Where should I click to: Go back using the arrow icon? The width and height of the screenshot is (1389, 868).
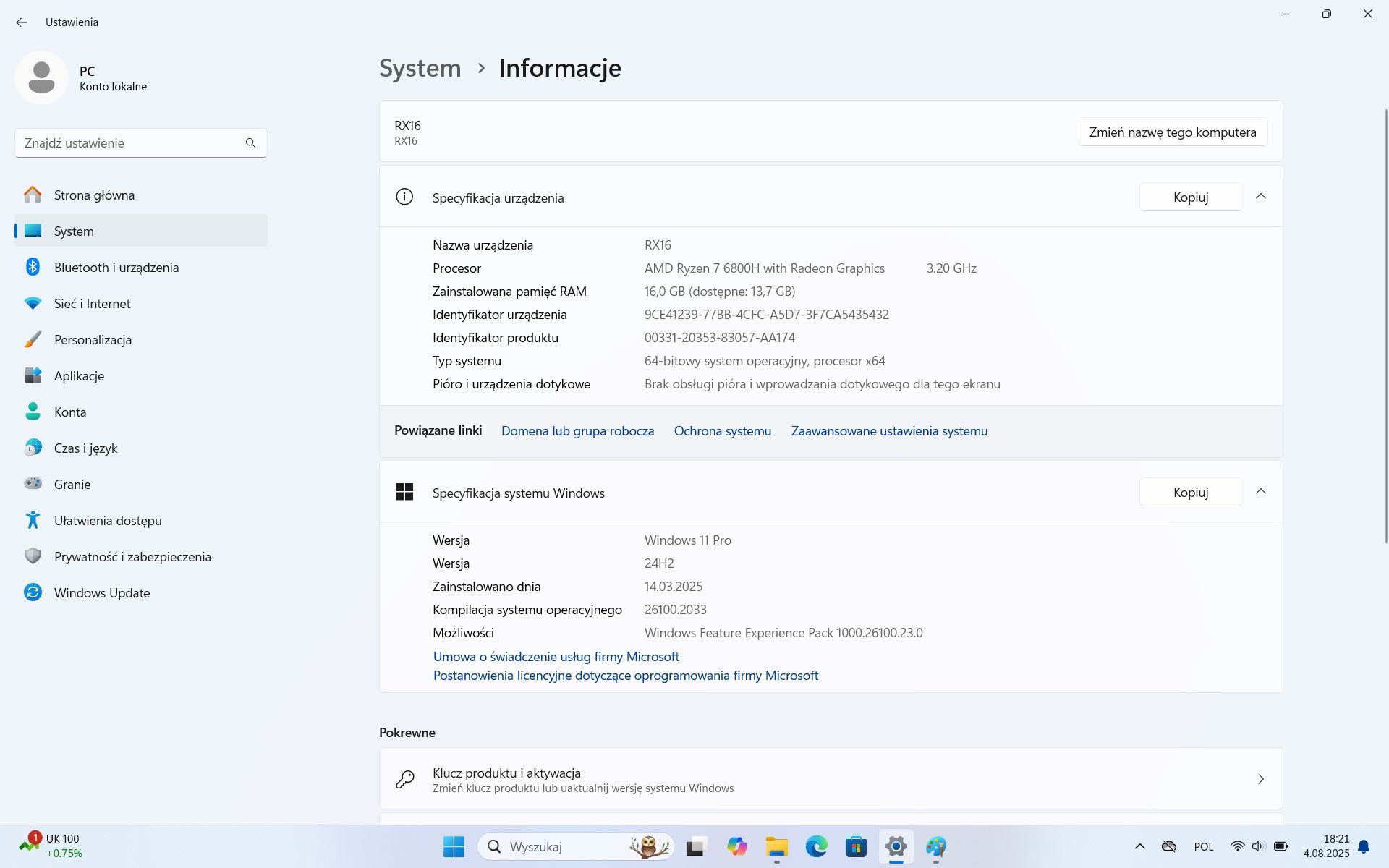pyautogui.click(x=22, y=22)
